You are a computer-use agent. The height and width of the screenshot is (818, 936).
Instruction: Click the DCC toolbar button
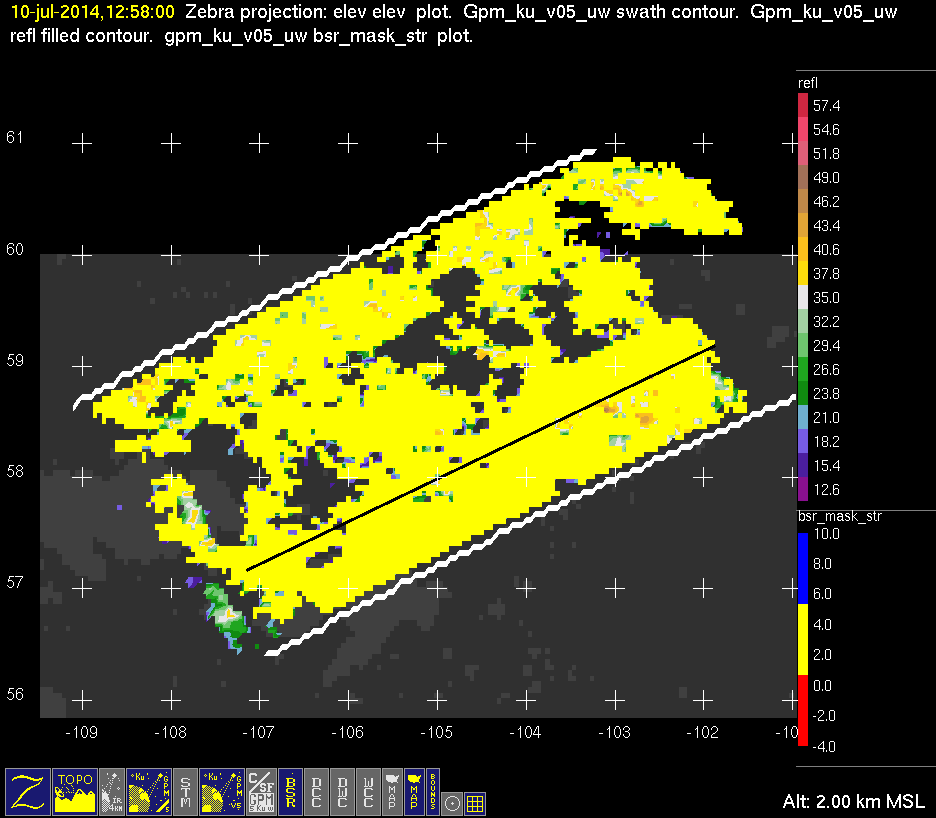pos(318,790)
